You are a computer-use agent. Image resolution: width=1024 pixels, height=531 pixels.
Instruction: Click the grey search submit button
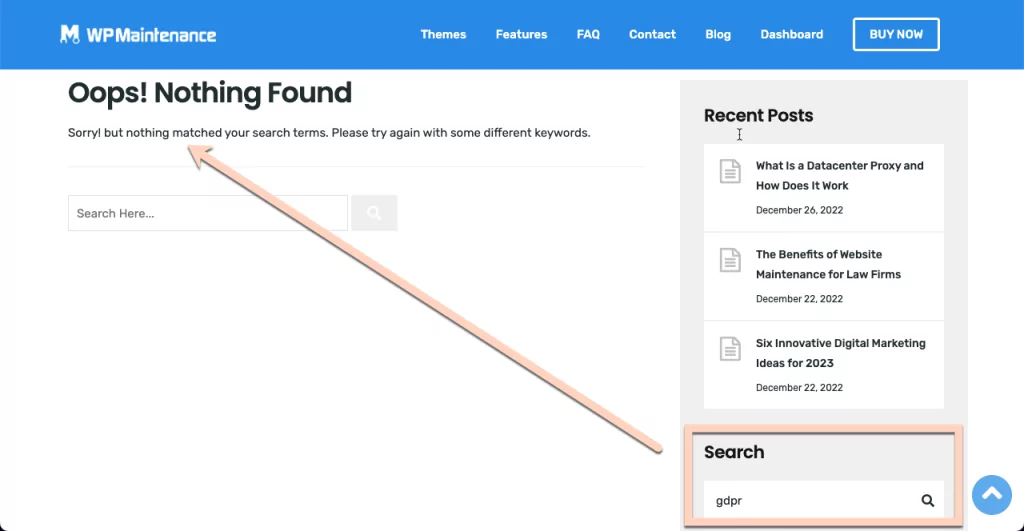pos(374,213)
